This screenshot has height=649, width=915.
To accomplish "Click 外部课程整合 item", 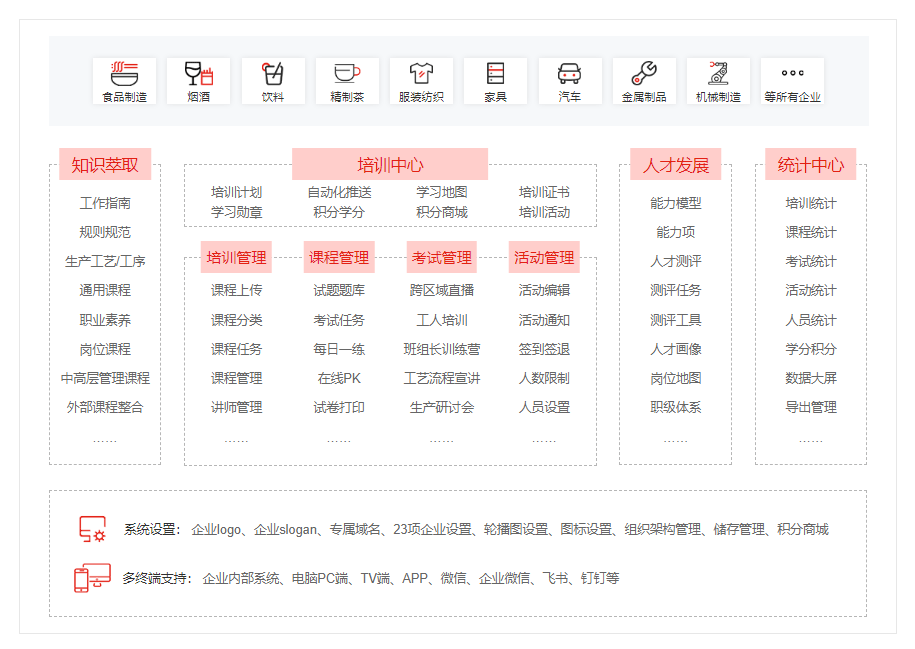I will tap(105, 407).
